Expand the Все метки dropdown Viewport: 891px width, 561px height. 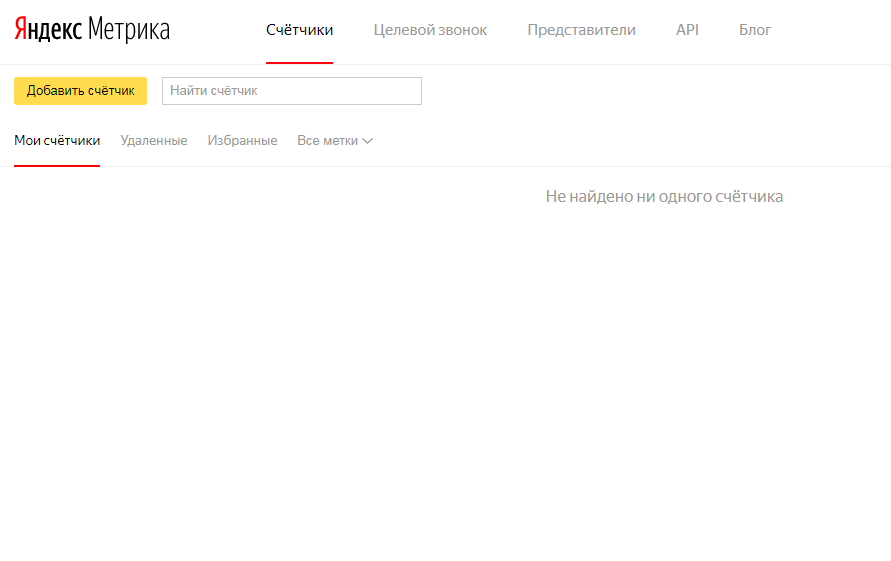335,140
